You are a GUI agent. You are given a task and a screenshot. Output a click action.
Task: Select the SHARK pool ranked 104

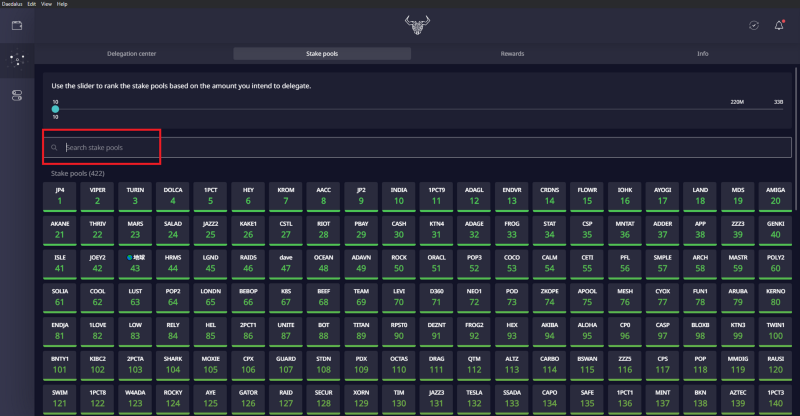pos(173,365)
